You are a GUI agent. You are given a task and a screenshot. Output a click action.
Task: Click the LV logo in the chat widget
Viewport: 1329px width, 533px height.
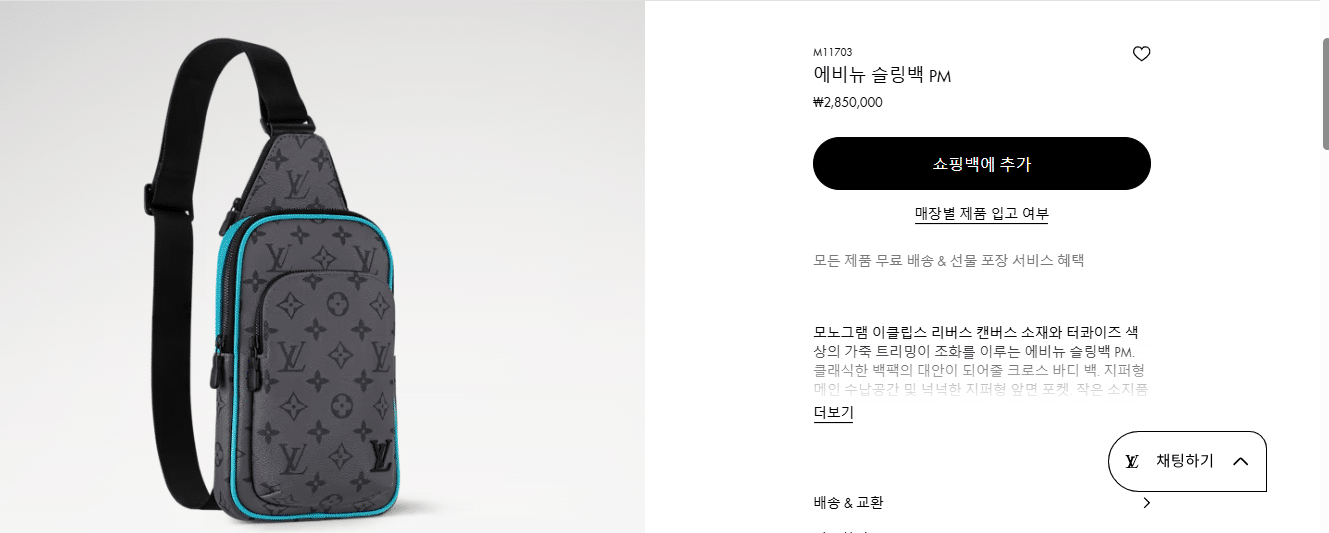1132,461
